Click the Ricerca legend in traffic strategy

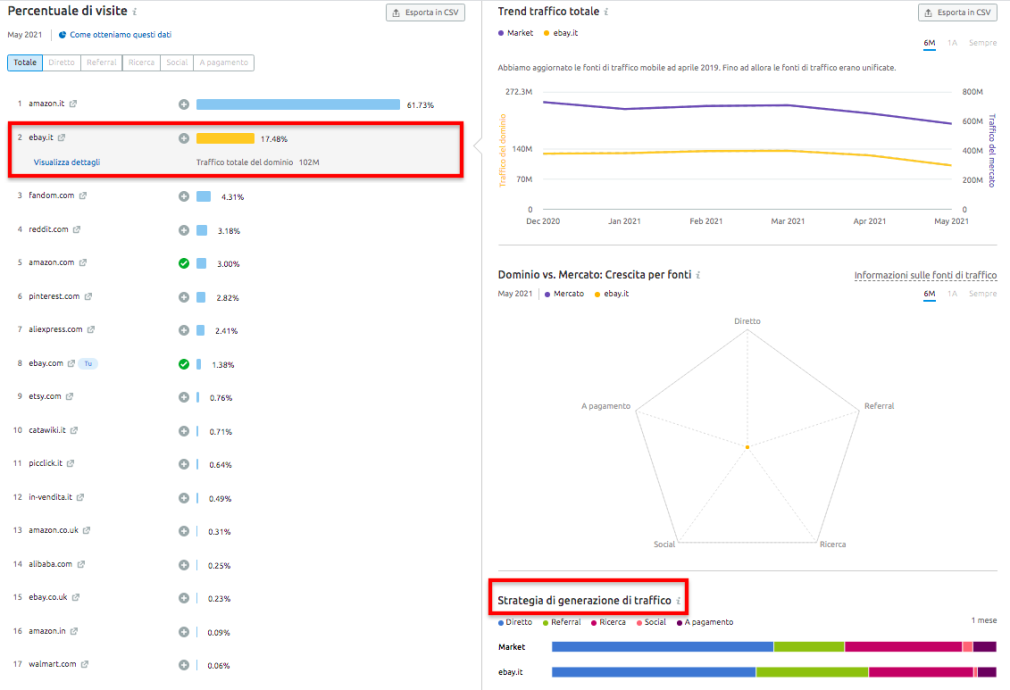[x=608, y=622]
